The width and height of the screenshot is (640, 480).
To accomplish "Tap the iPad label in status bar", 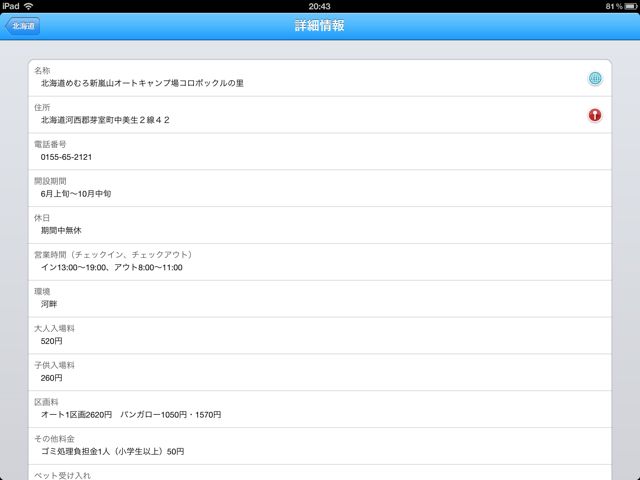I will tap(11, 6).
